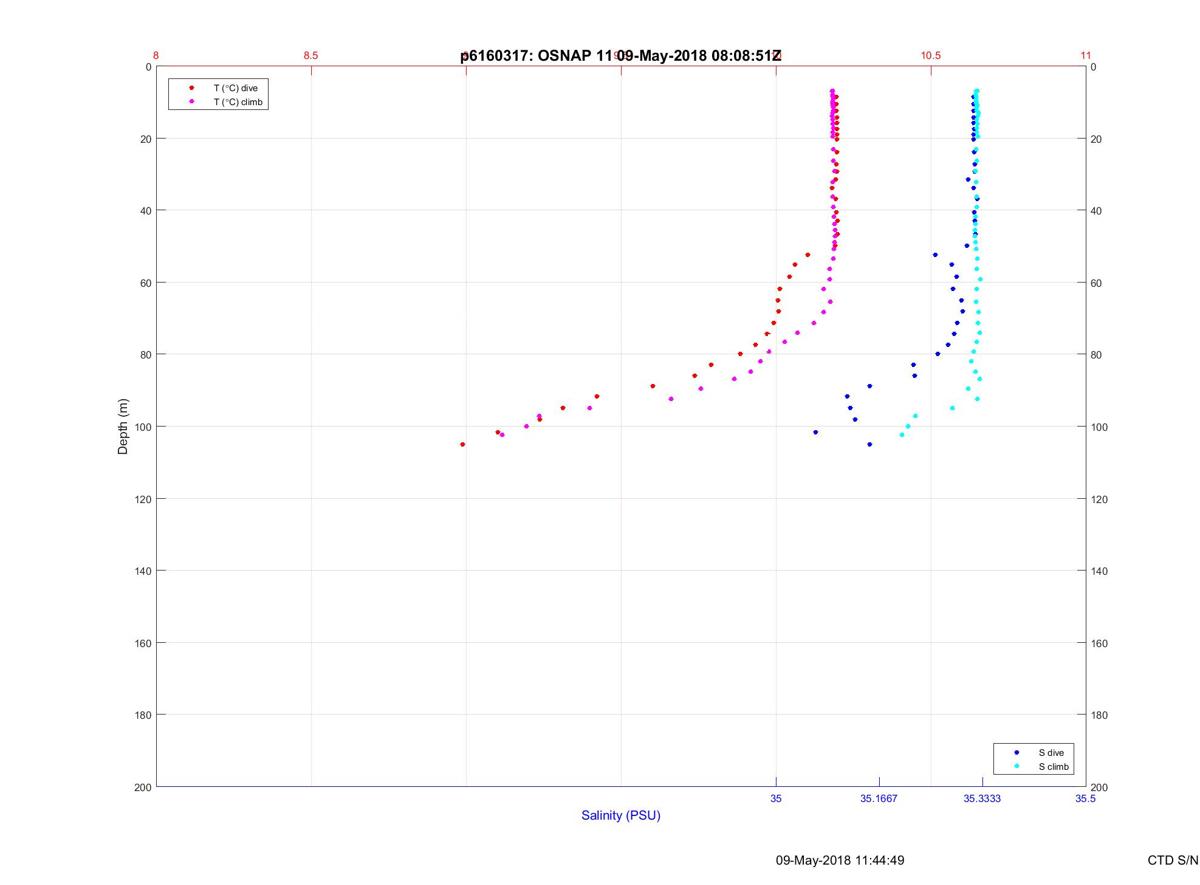The width and height of the screenshot is (1200, 885).
Task: Click the blue '35.5' salinity tick label
Action: coord(1085,799)
